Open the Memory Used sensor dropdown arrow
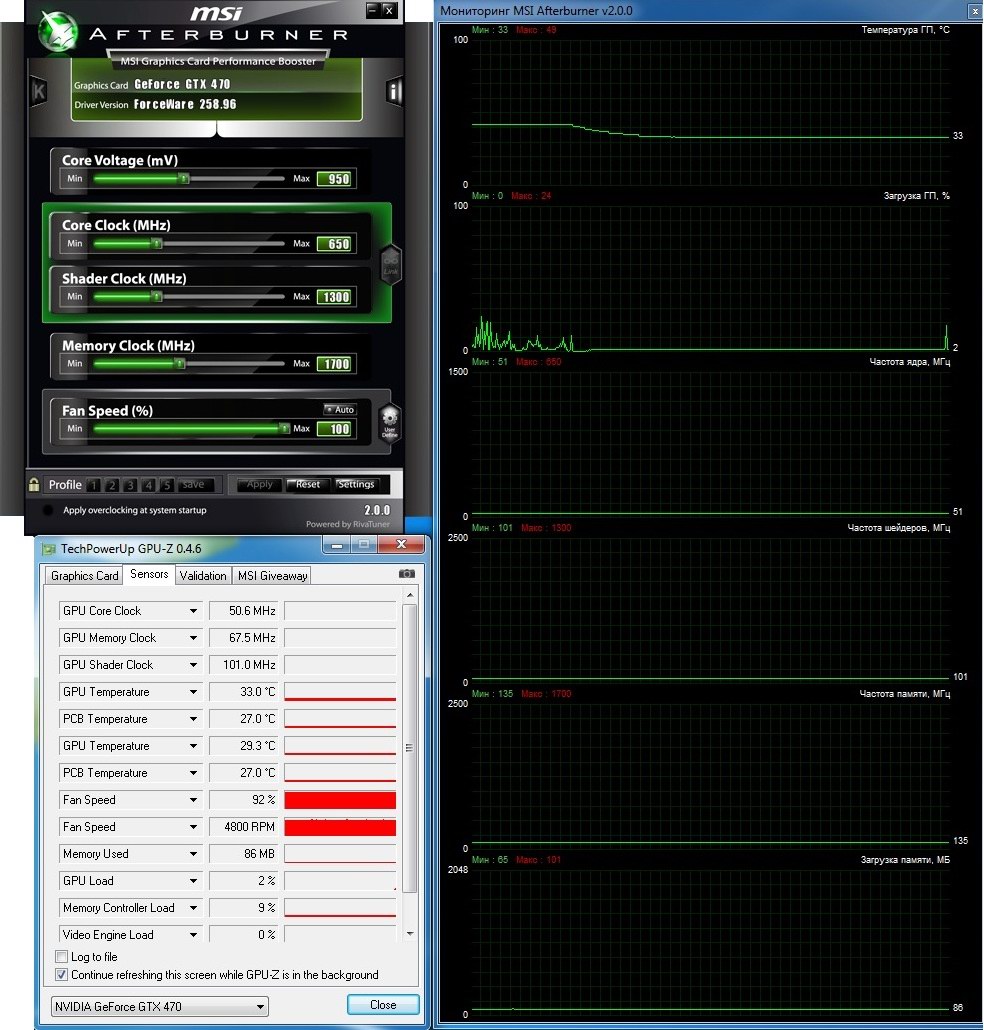The height and width of the screenshot is (1030, 984). (x=193, y=854)
